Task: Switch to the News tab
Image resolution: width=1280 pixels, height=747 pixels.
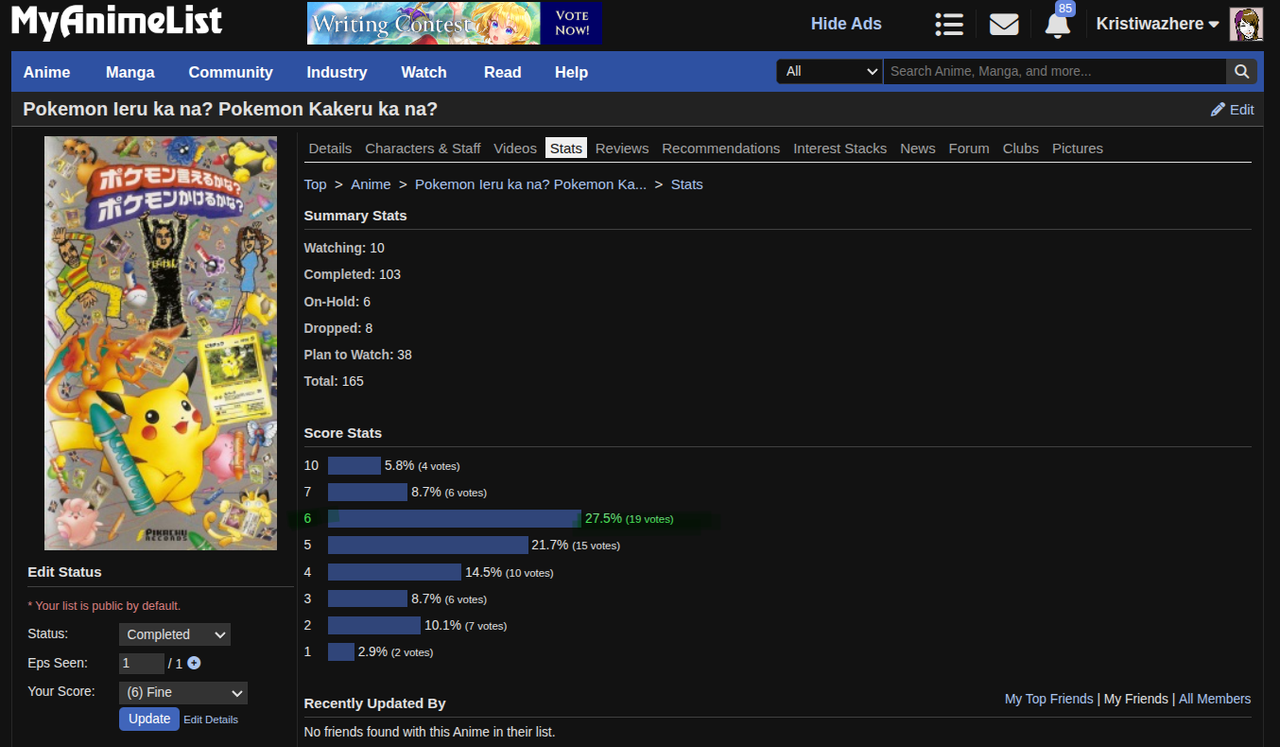Action: 918,148
